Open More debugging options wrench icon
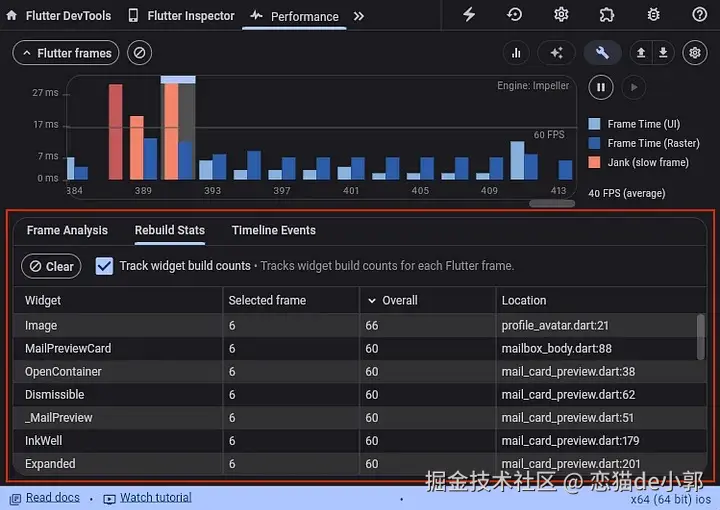This screenshot has width=720, height=510. click(602, 53)
